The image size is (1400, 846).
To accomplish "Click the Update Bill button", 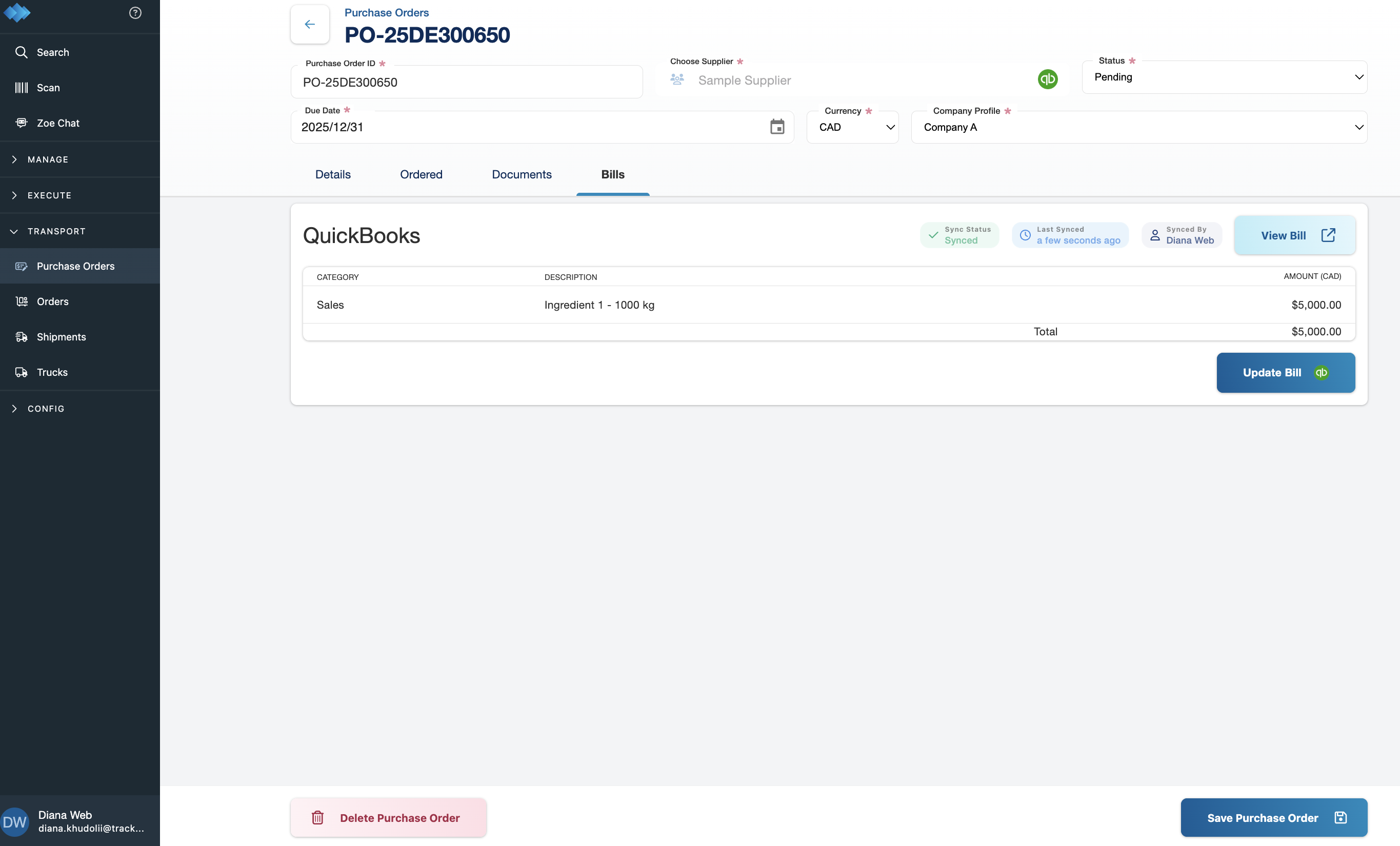I will 1285,373.
